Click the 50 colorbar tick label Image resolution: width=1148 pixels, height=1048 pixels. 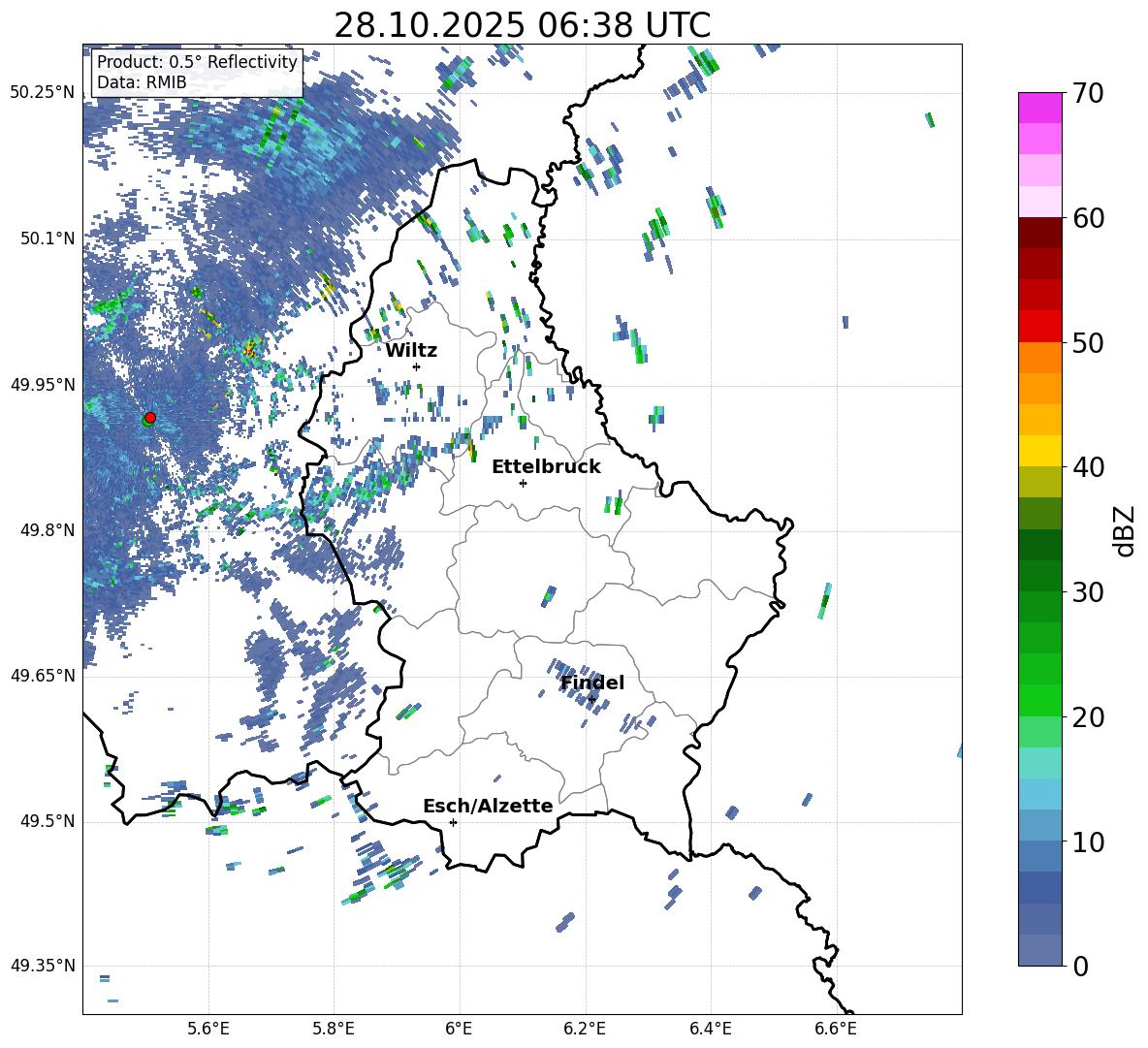(1088, 342)
